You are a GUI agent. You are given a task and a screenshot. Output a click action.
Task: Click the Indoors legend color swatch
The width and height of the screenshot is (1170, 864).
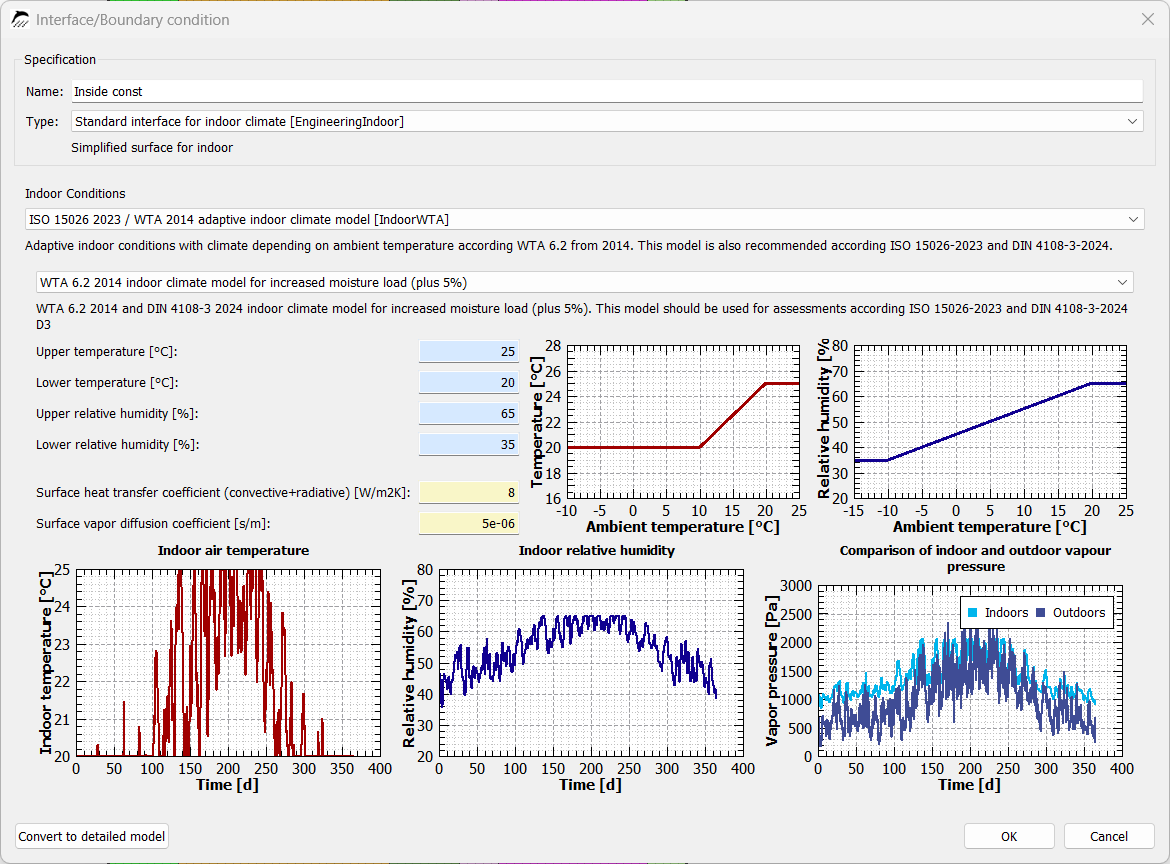(x=972, y=613)
